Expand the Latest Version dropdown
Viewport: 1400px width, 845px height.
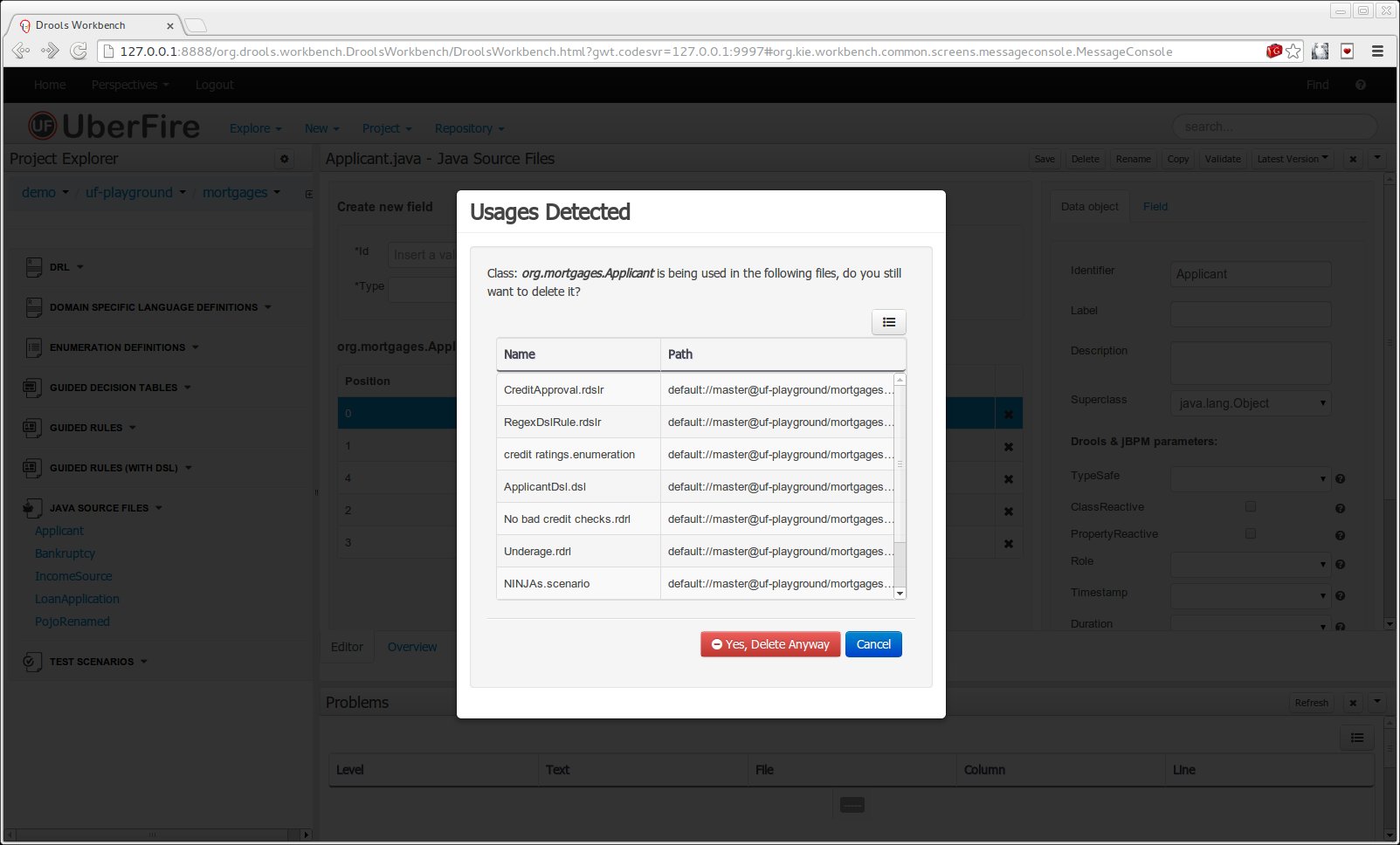coord(1292,159)
